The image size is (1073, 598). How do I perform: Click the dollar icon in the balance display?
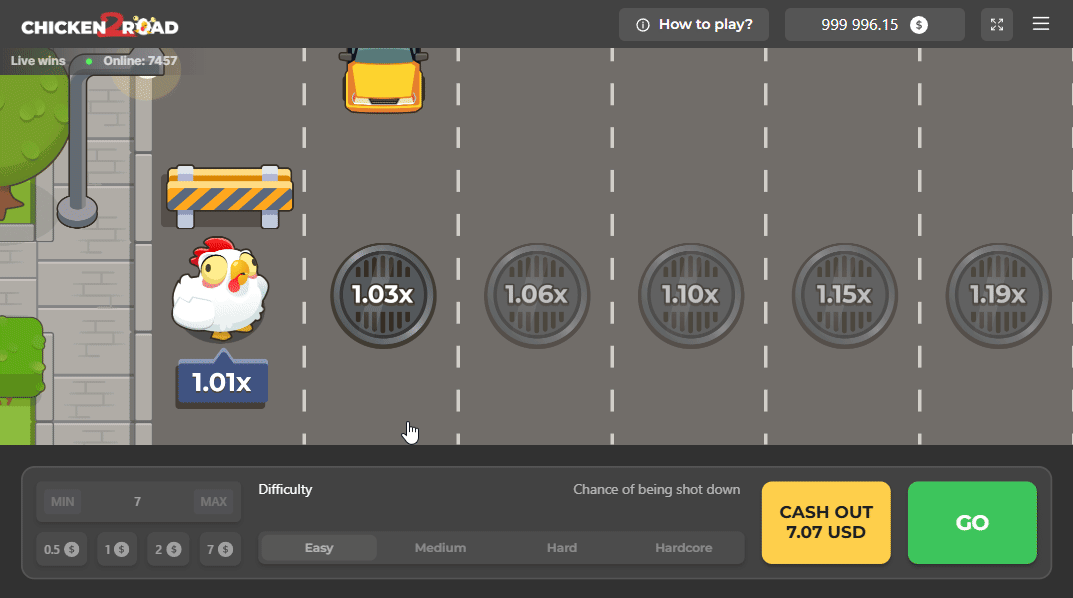(x=920, y=24)
